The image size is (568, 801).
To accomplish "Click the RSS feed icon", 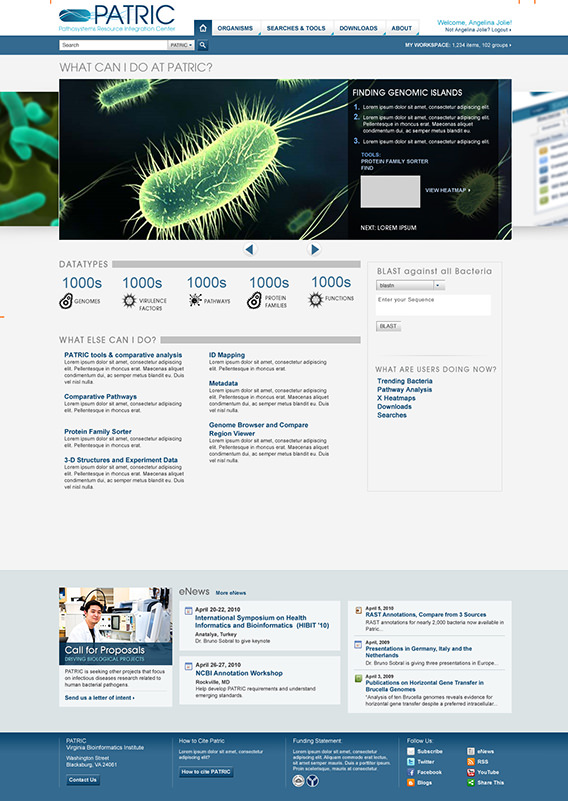I will tap(470, 762).
